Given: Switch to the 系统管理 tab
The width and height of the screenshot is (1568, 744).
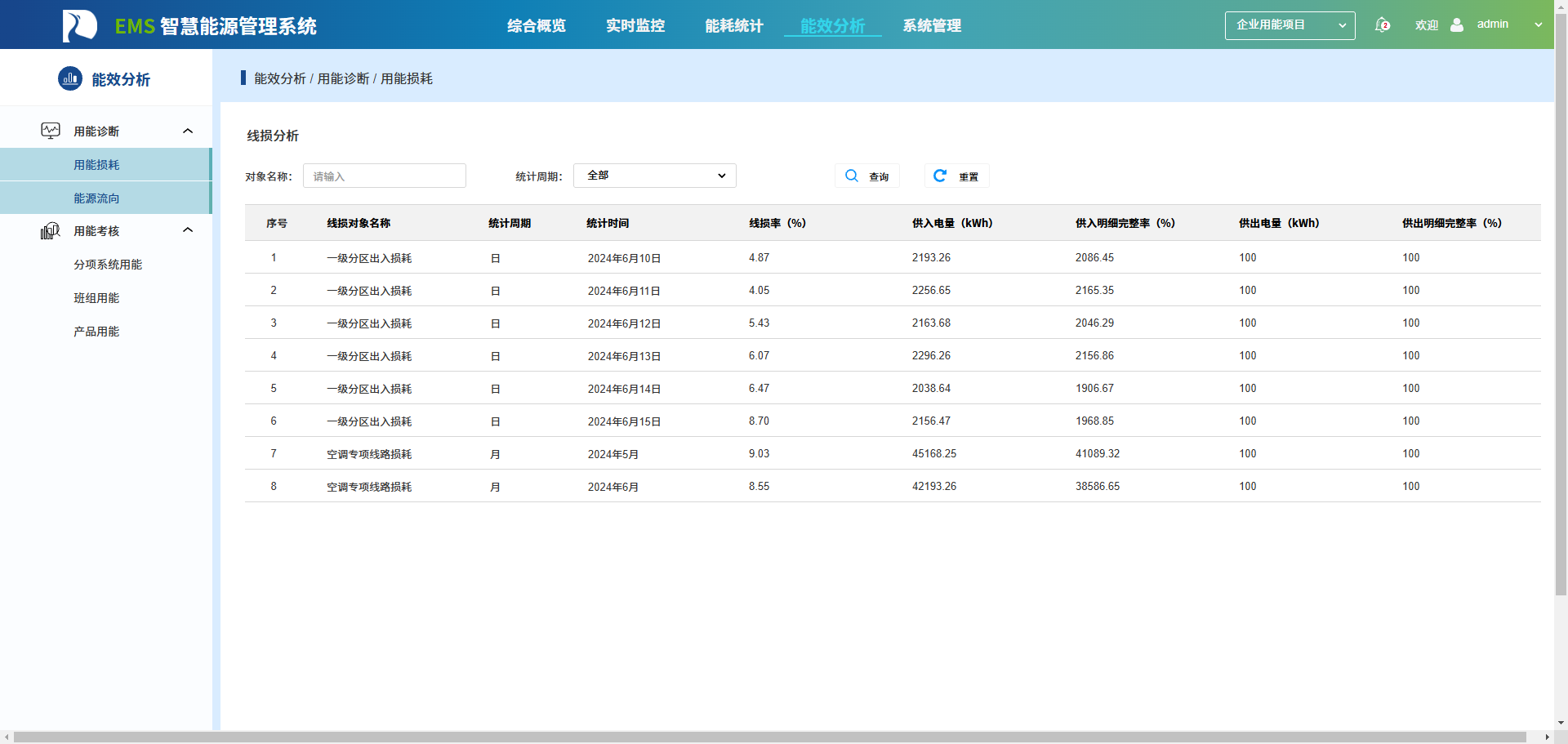Looking at the screenshot, I should click(x=932, y=25).
